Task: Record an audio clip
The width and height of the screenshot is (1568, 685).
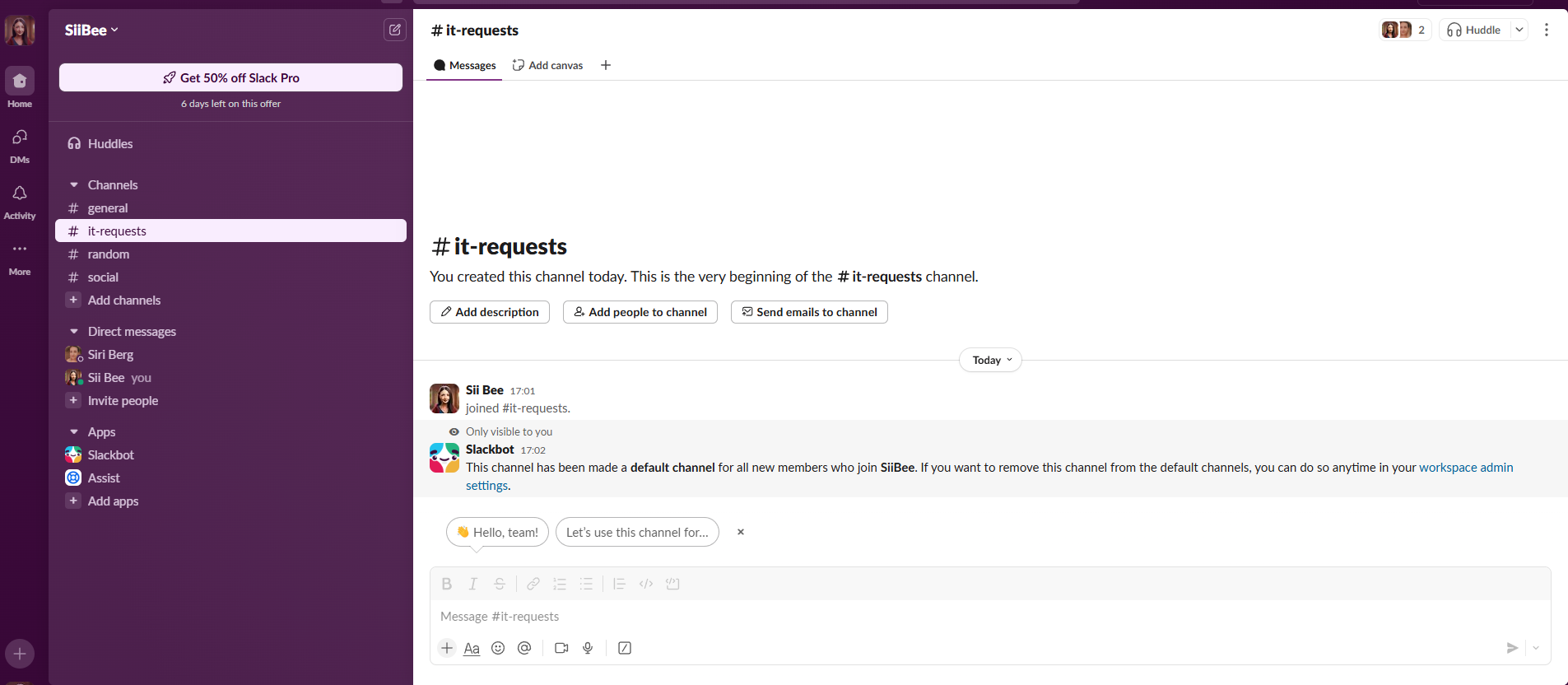Action: tap(588, 648)
